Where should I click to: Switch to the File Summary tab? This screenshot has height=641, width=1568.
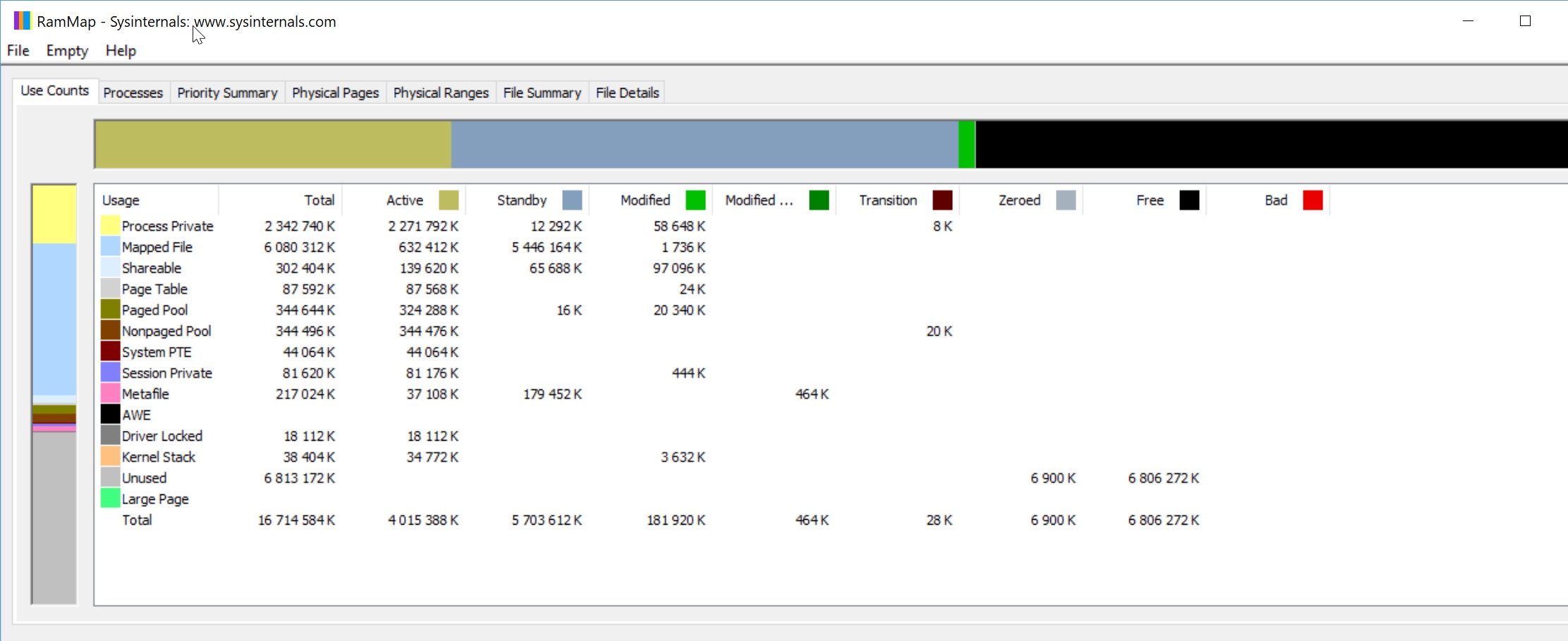click(x=542, y=92)
